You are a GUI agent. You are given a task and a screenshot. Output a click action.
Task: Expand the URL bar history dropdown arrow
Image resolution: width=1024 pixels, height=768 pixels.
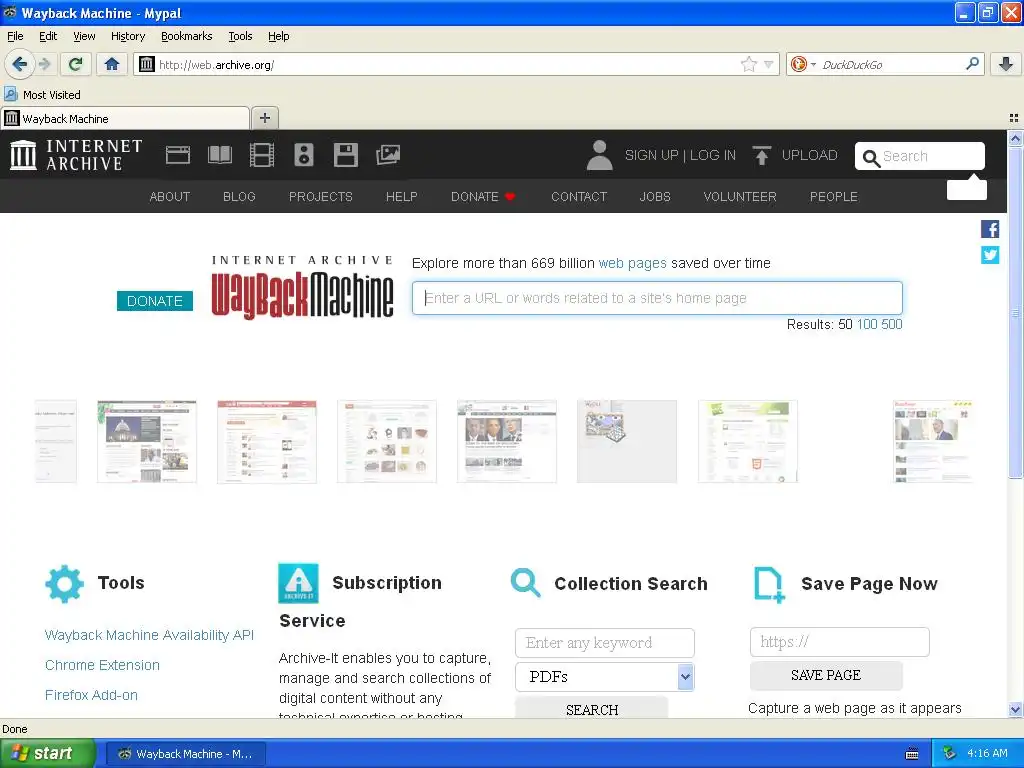tap(769, 64)
